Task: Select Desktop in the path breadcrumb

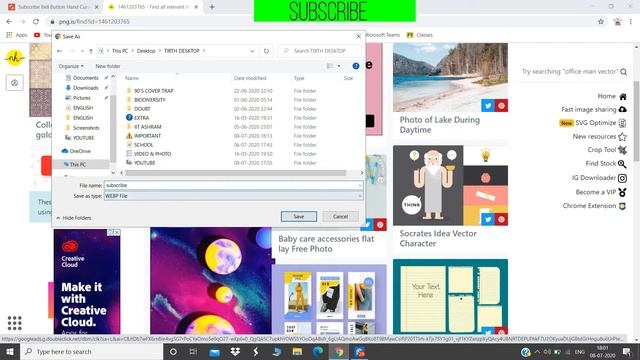Action: [x=146, y=51]
